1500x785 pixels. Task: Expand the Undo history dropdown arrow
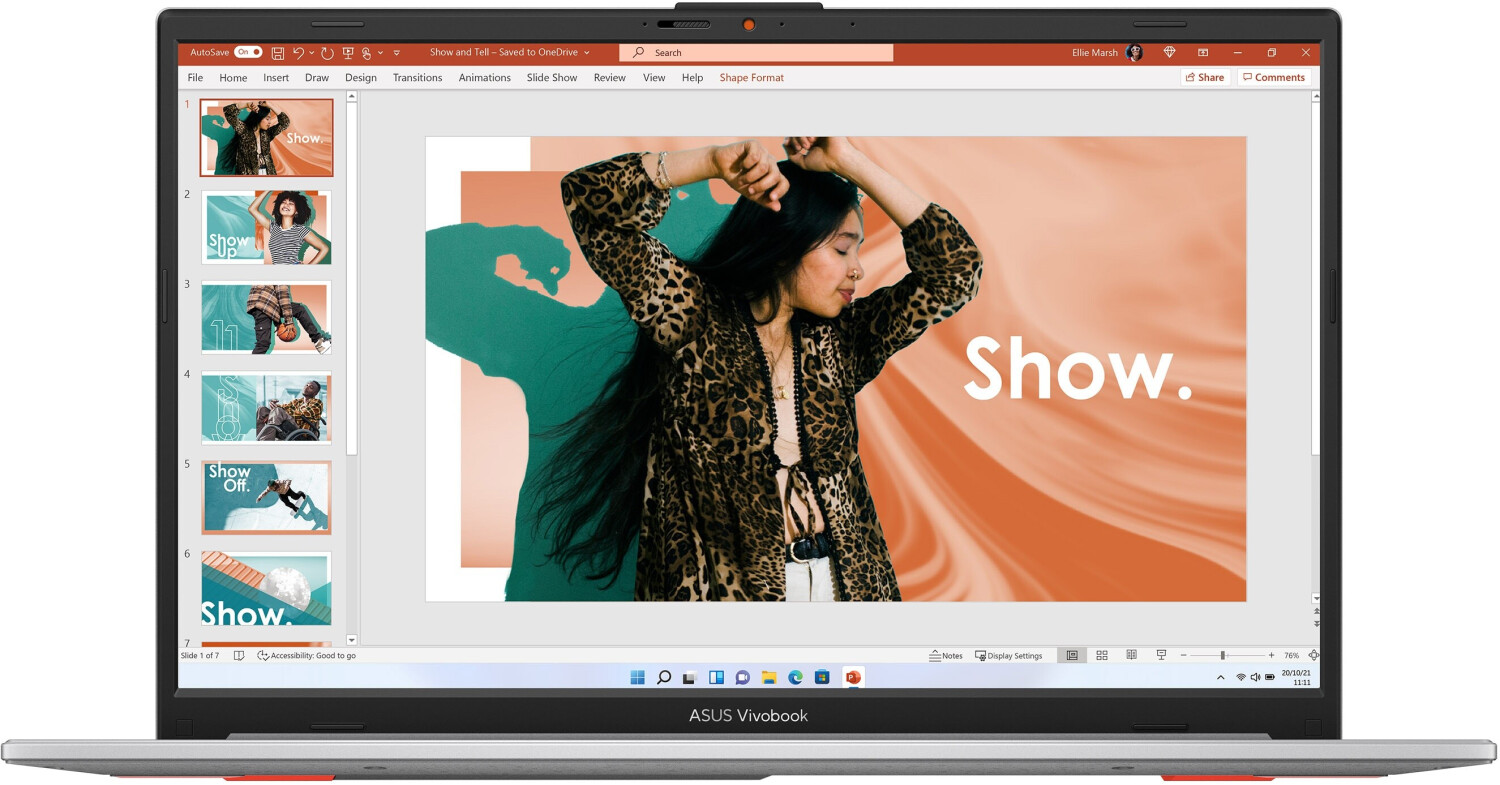(x=312, y=53)
